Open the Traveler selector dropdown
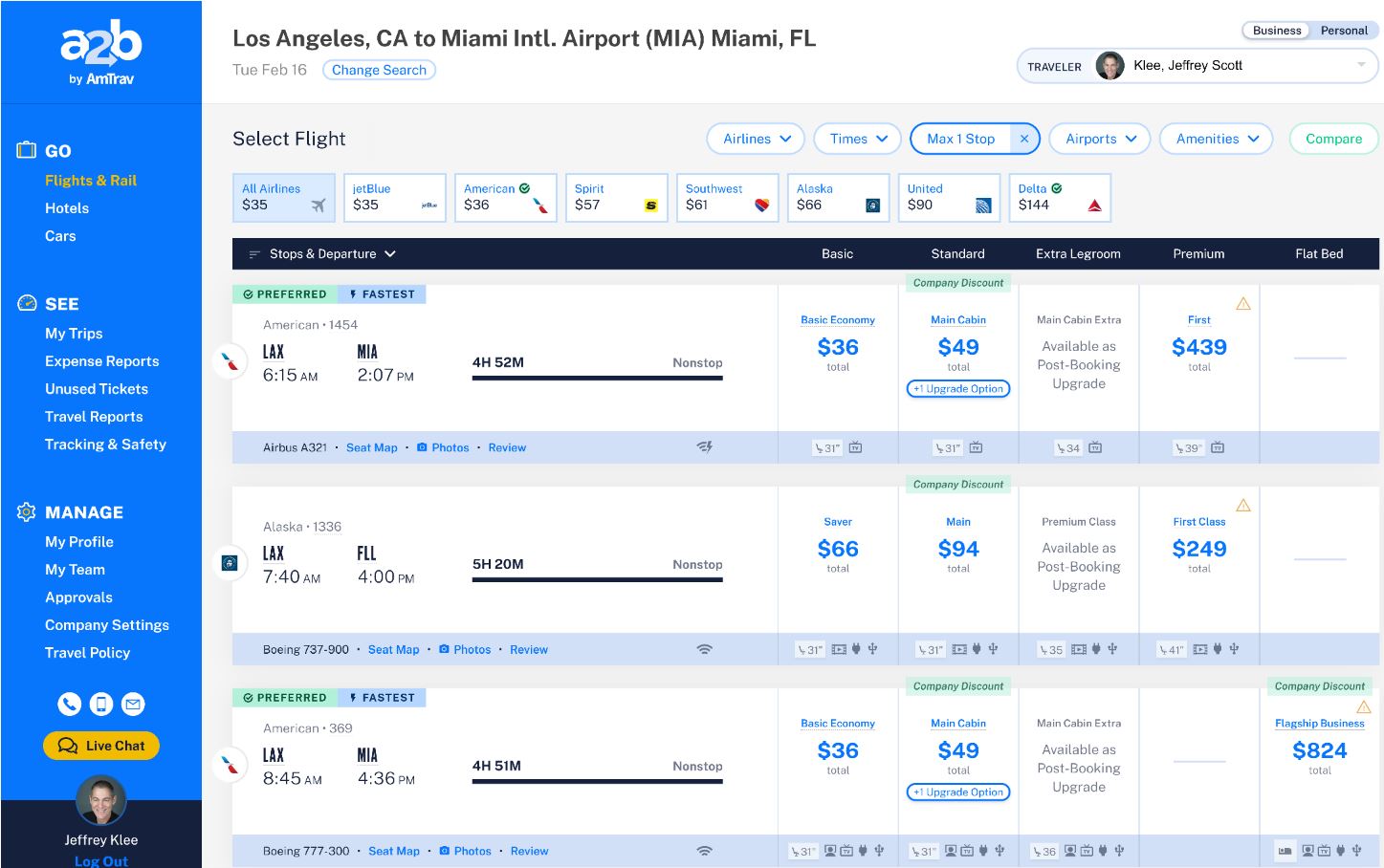1384x868 pixels. [x=1197, y=66]
